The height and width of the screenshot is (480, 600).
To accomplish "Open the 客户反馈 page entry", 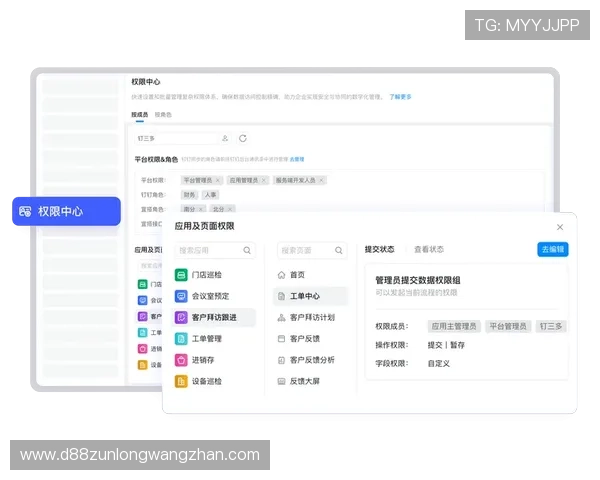I will (x=310, y=338).
